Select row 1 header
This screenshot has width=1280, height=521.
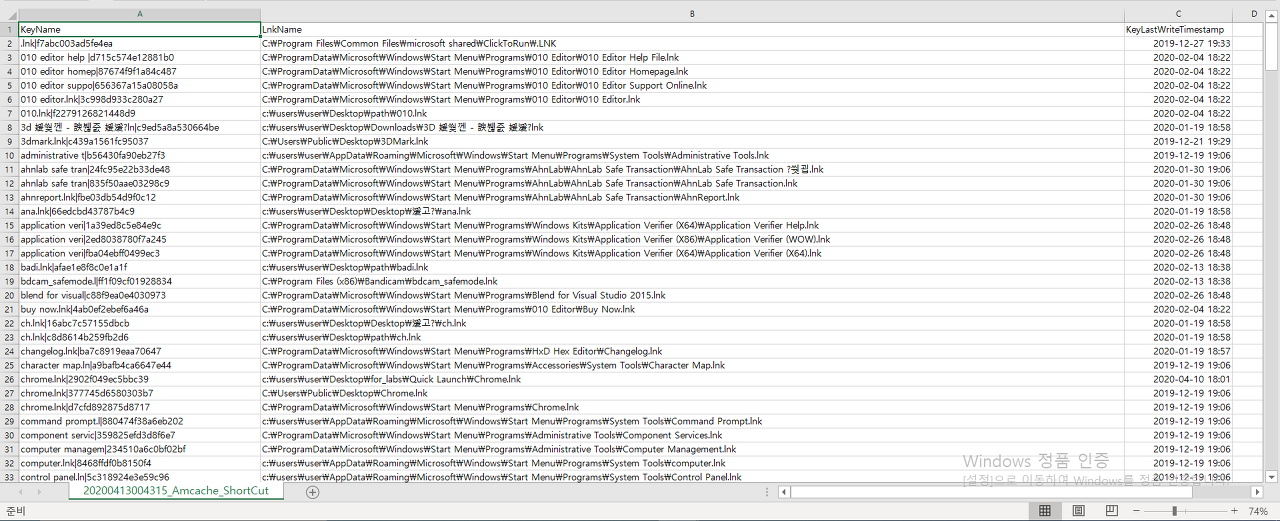9,30
